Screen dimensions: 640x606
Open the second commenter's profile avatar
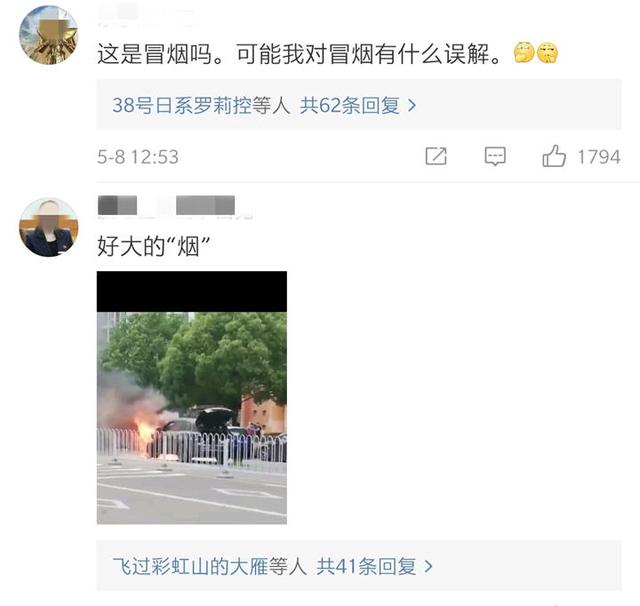(49, 227)
